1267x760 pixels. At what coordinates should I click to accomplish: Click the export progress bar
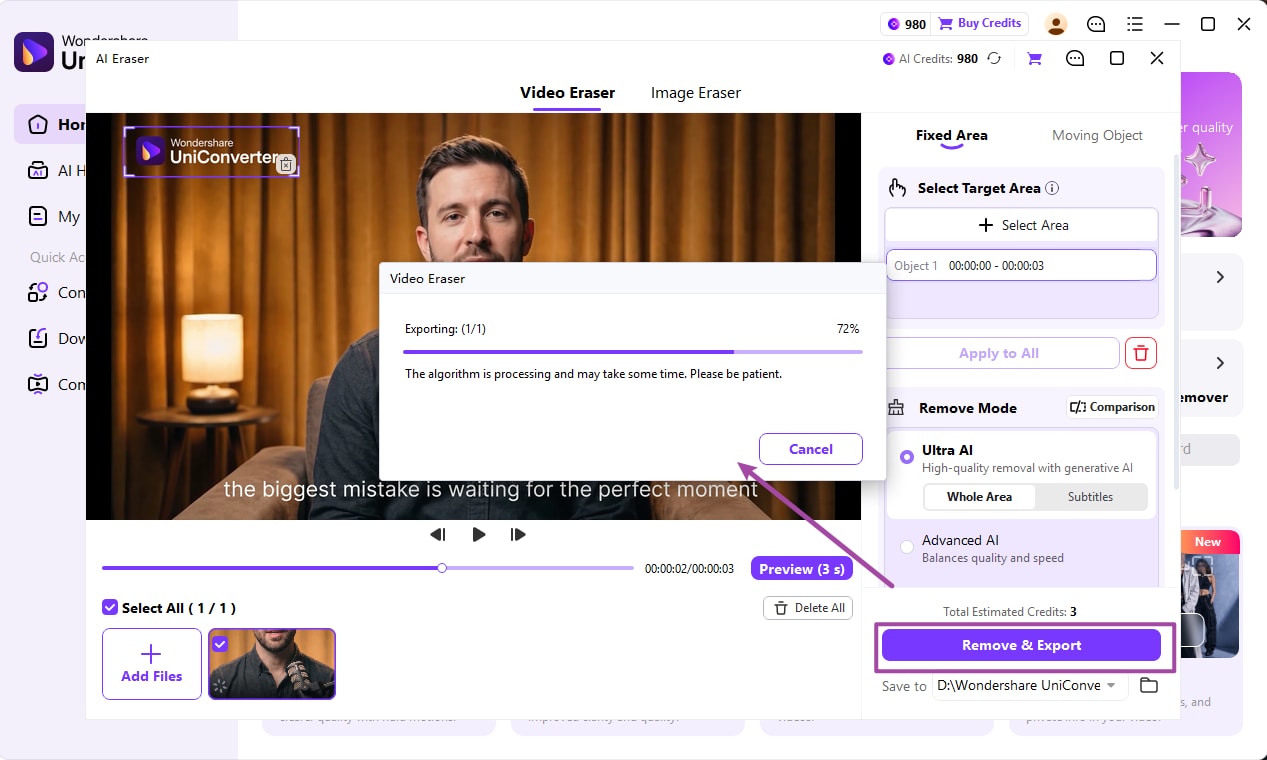[633, 352]
